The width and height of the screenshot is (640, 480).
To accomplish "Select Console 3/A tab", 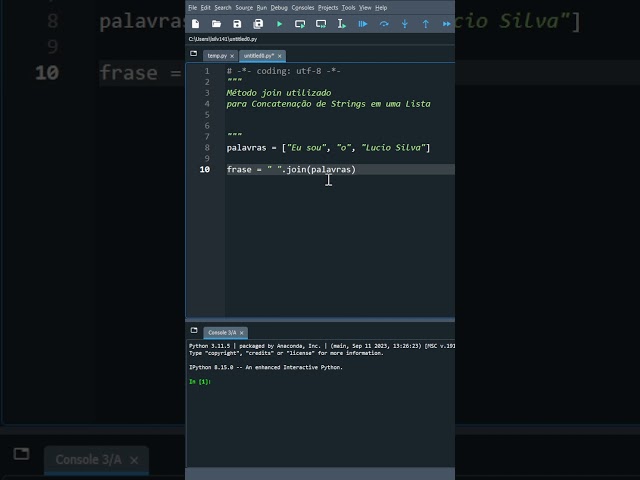I will pos(222,333).
